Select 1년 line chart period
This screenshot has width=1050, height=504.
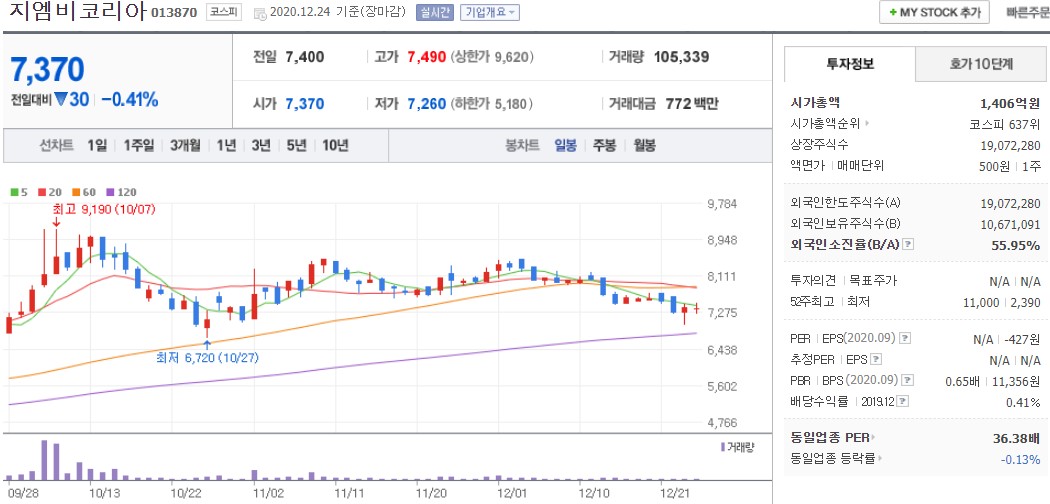tap(226, 145)
